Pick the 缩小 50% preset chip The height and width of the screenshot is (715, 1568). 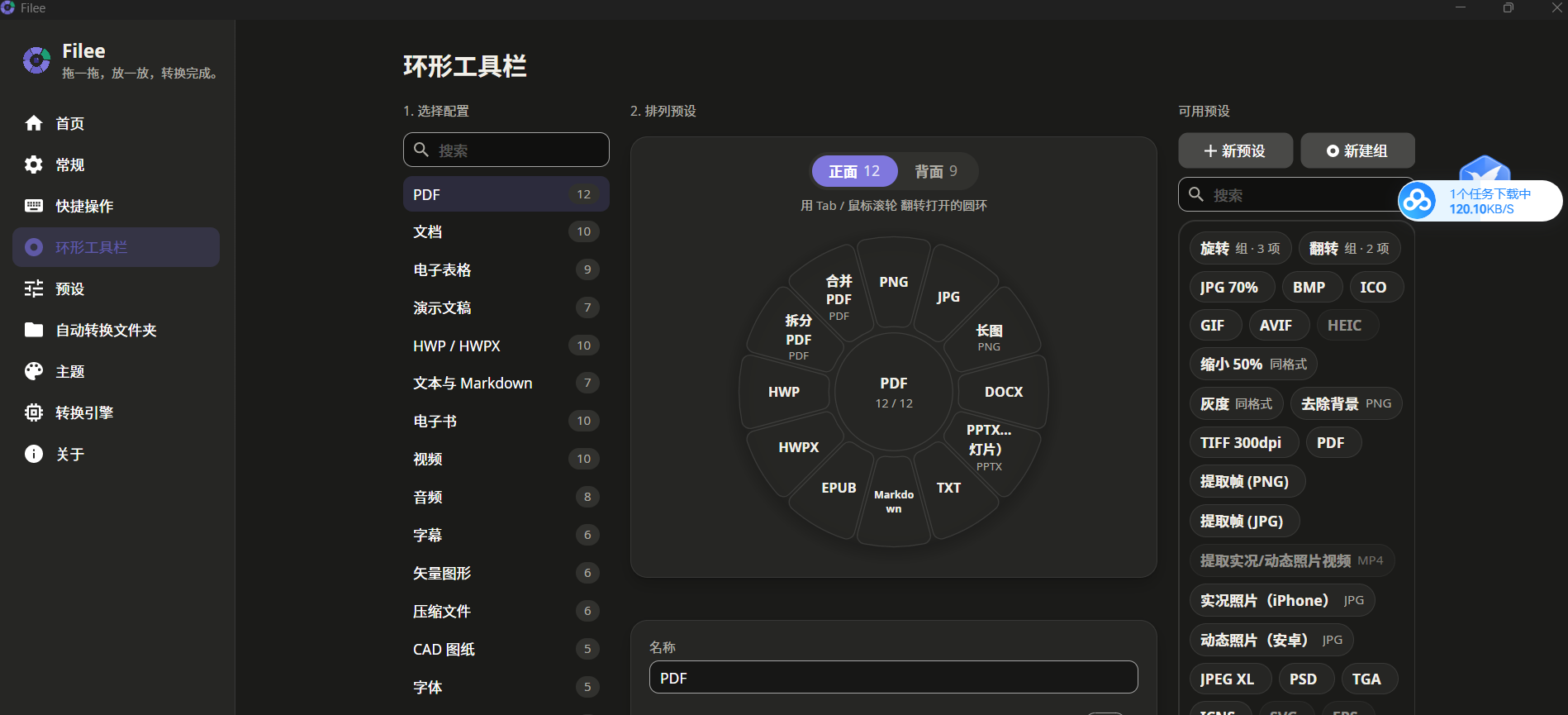[1253, 364]
